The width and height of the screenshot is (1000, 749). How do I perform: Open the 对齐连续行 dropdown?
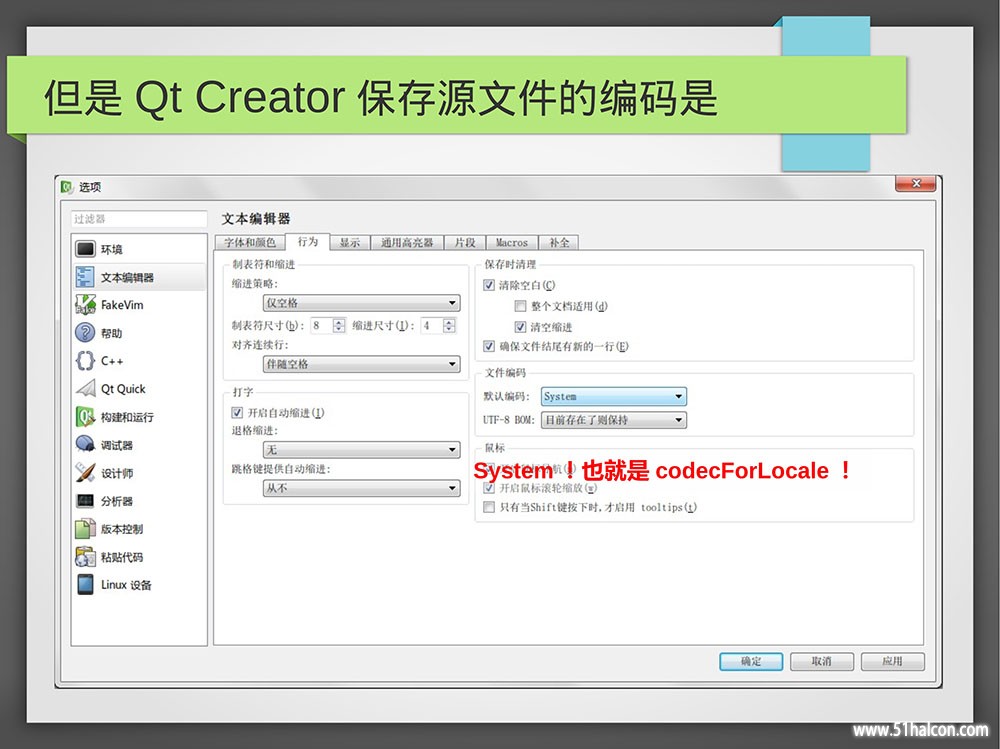(x=362, y=364)
